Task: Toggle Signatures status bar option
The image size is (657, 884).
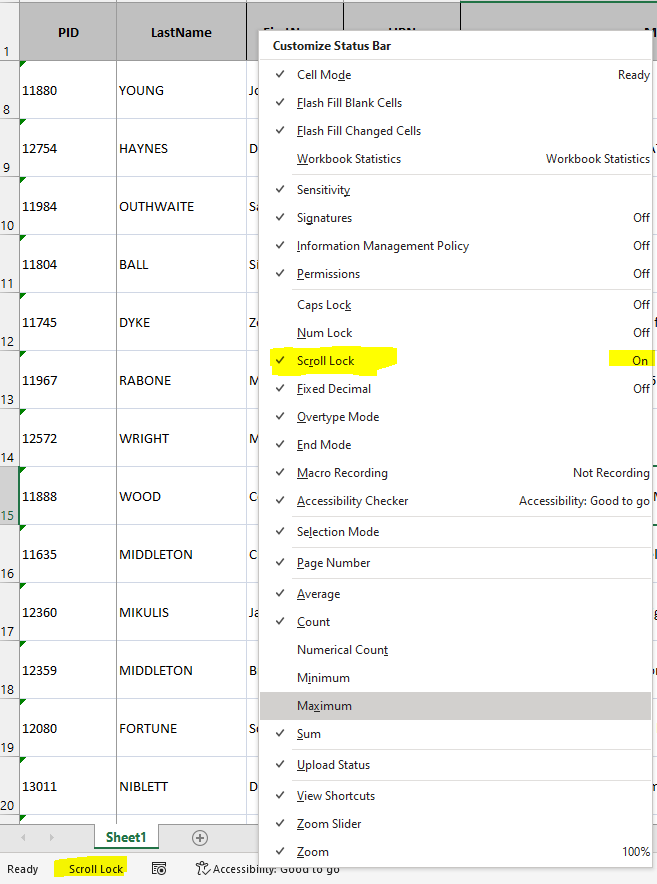Action: coord(456,218)
